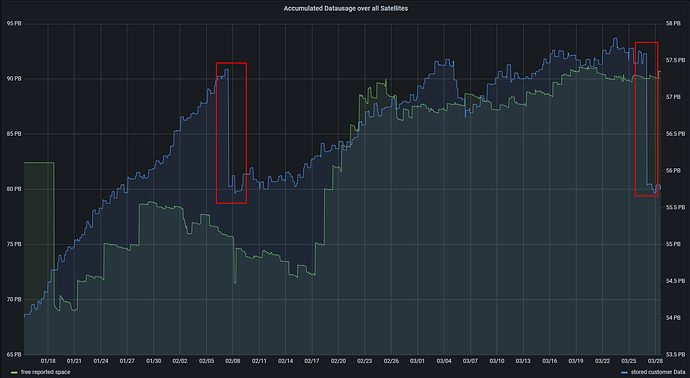
Task: Select the 03/10 date tick label
Action: pos(497,361)
